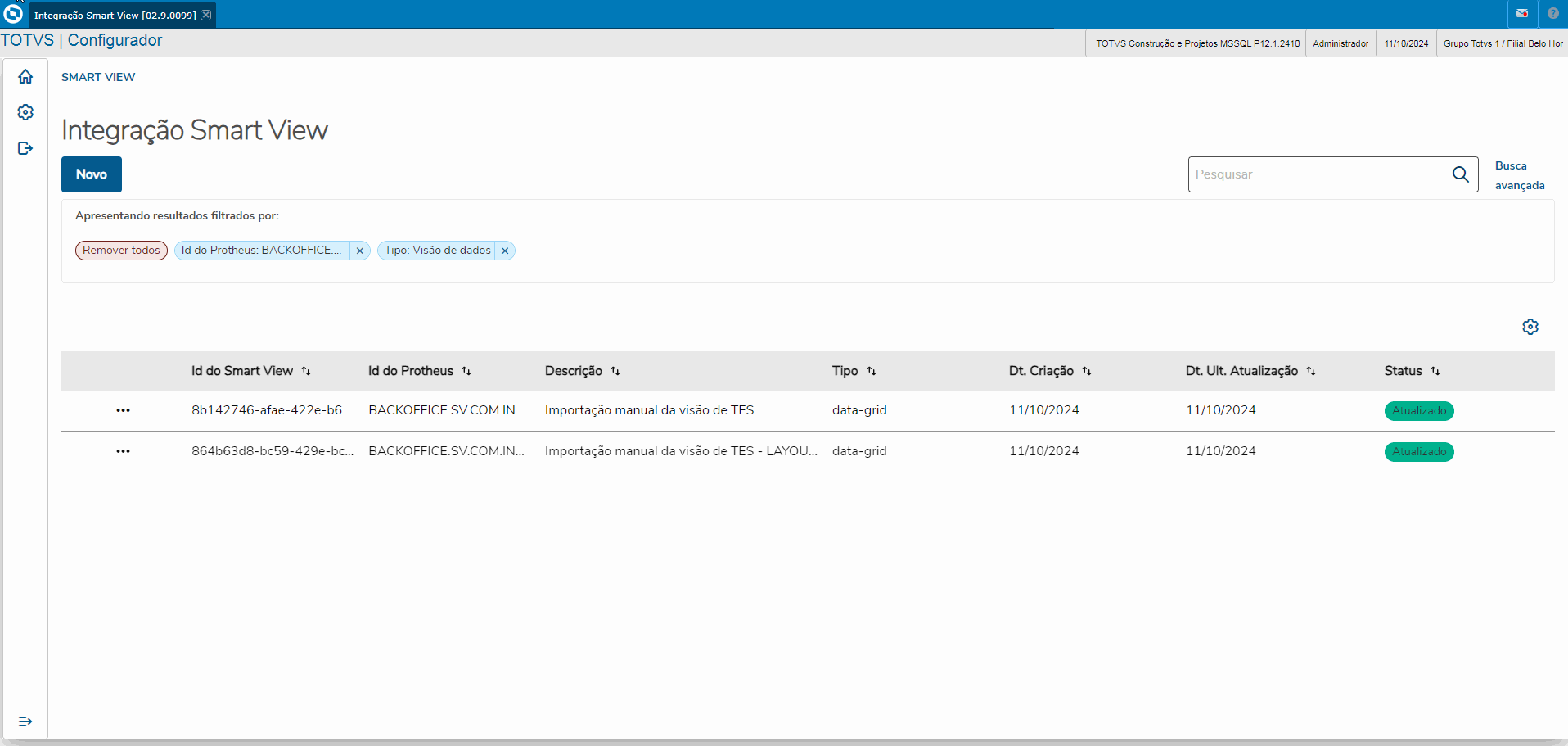Click Smart View id 8b142746-afae-422e-b6...
This screenshot has width=1568, height=746.
(271, 410)
